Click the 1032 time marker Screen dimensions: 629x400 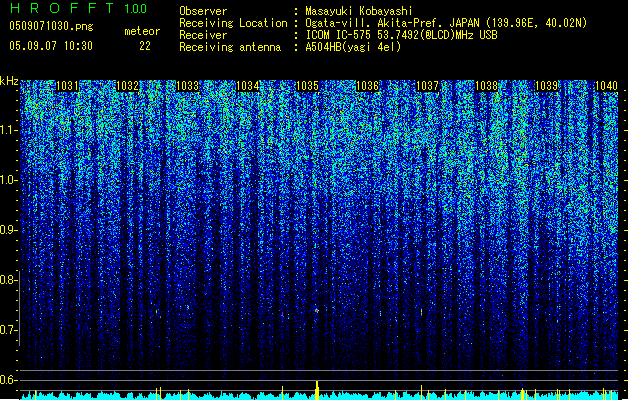pos(128,86)
